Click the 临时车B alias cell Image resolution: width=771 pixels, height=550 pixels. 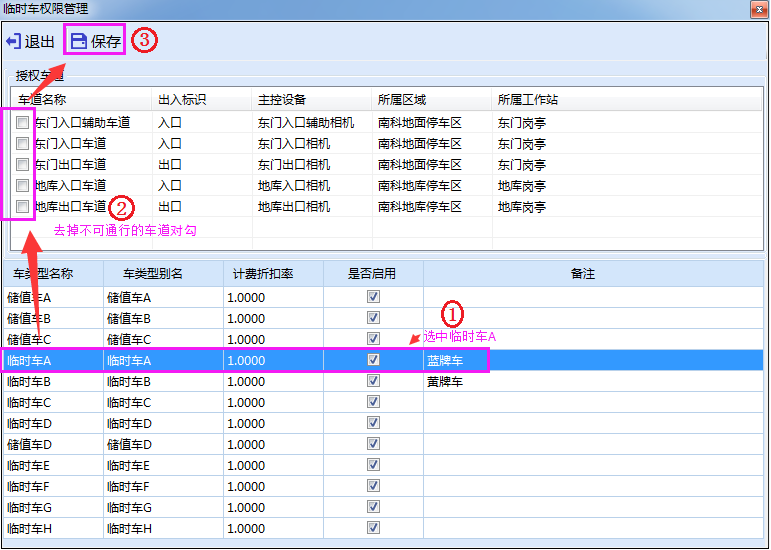[x=163, y=381]
